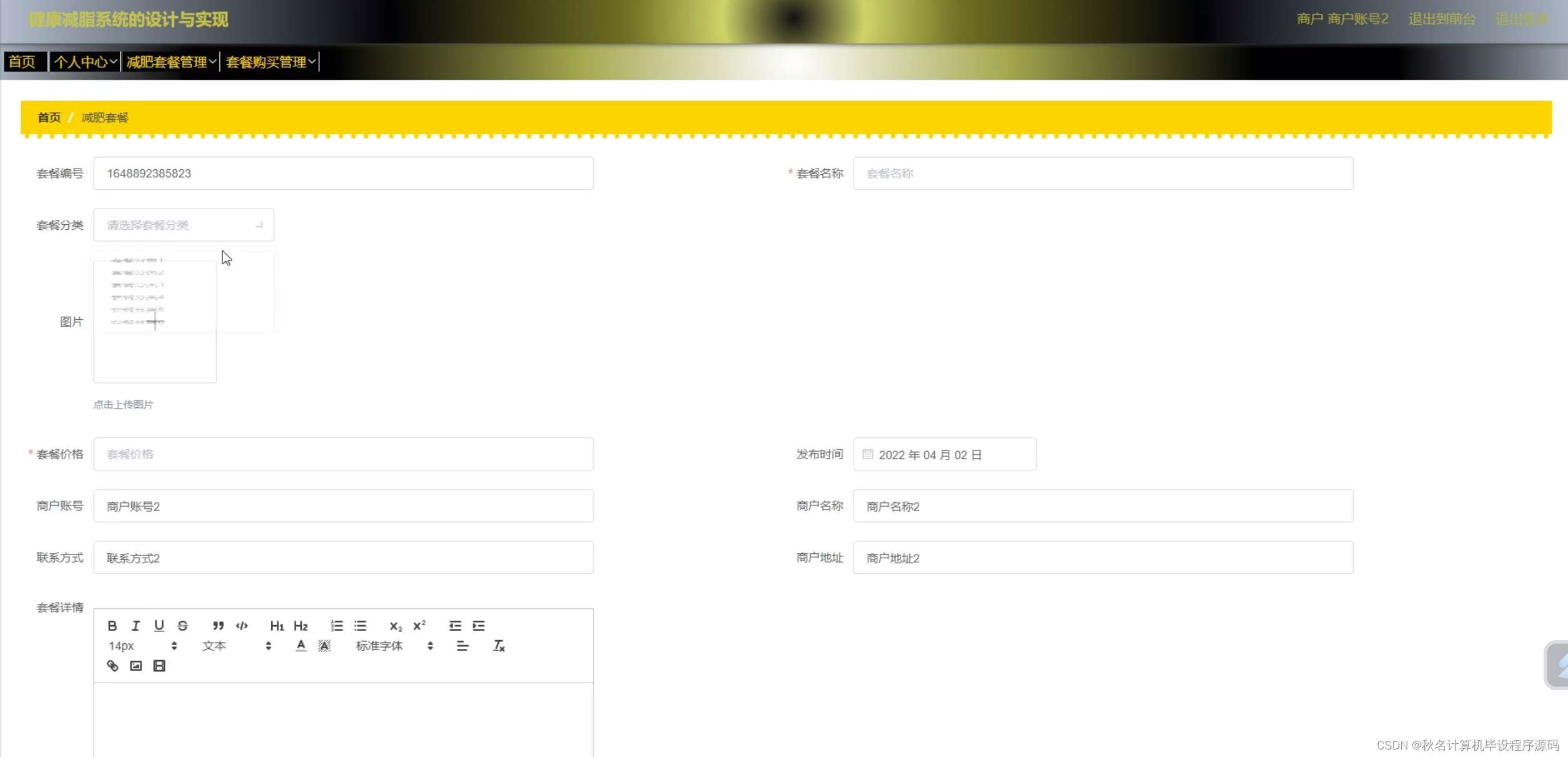Insert a blockquote with the quote icon
The width and height of the screenshot is (1568, 757).
pos(217,625)
